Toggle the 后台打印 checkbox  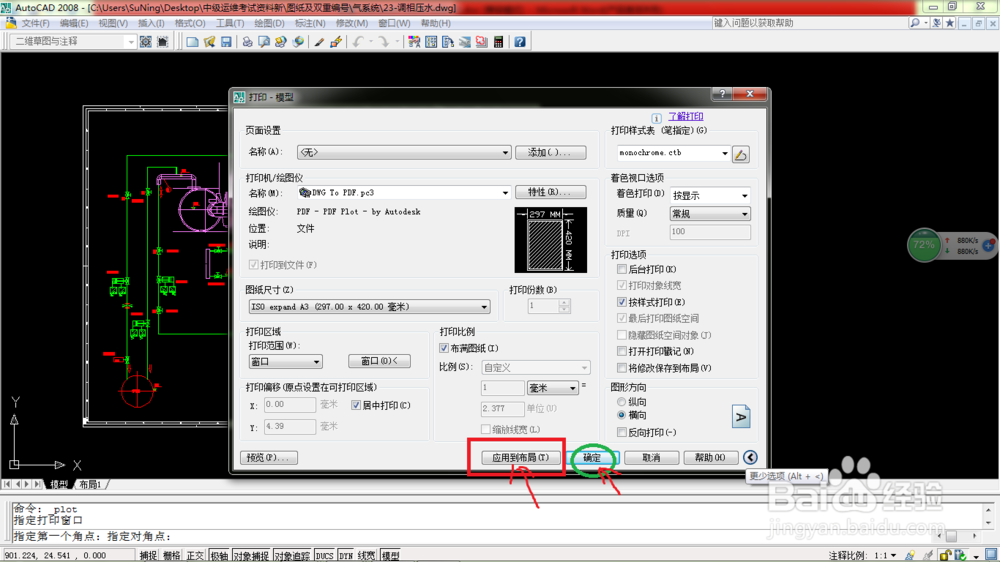click(x=622, y=269)
